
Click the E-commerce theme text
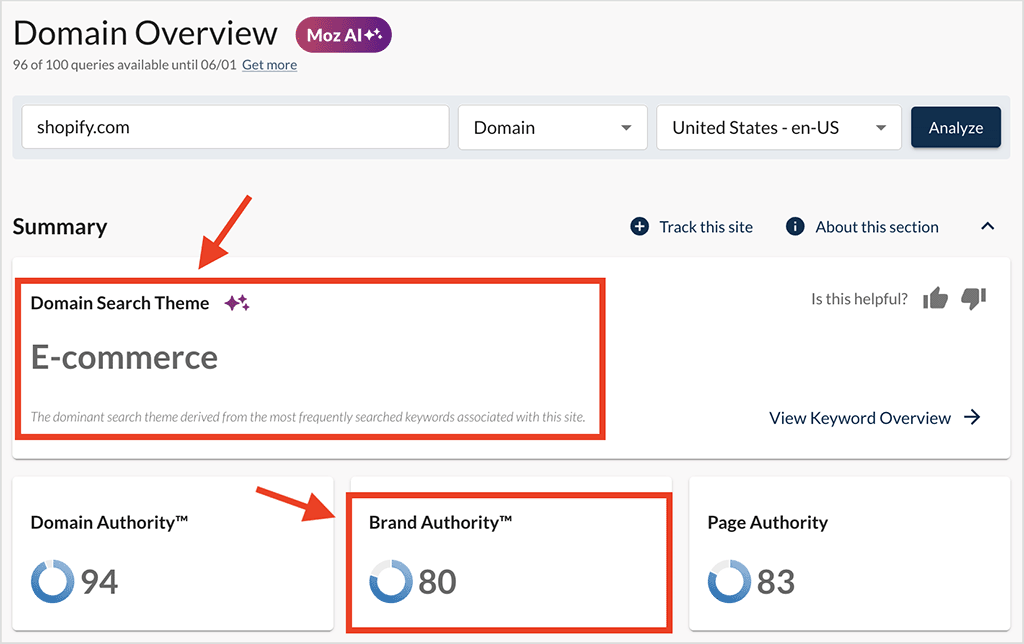124,357
